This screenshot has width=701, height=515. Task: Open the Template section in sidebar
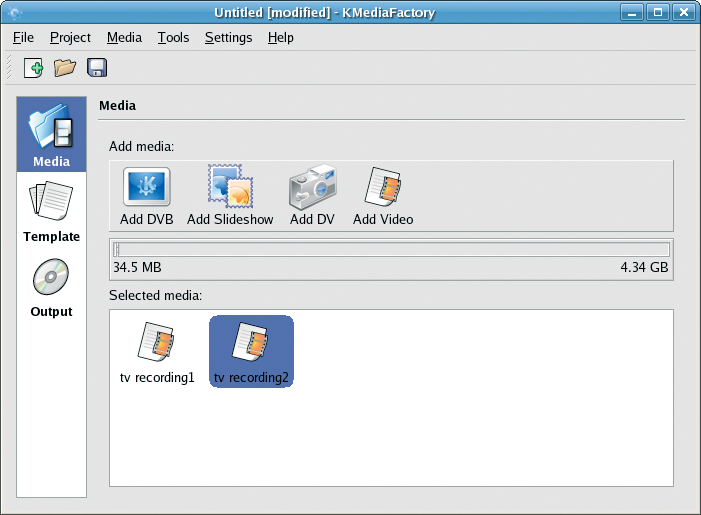(51, 211)
